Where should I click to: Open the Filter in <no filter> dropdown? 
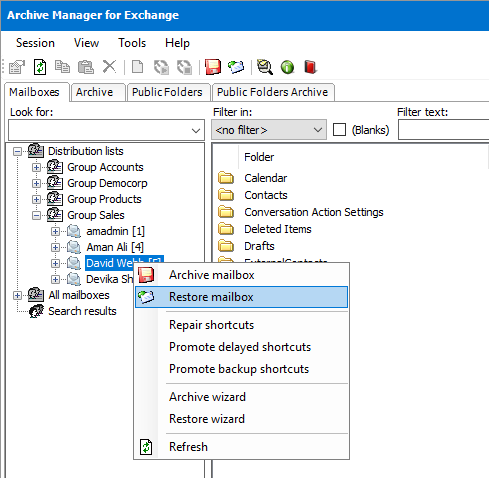click(x=318, y=130)
